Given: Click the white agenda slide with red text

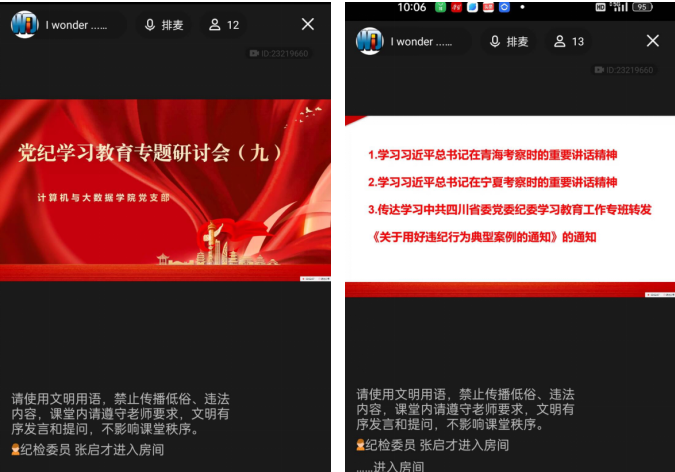Looking at the screenshot, I should point(510,205).
